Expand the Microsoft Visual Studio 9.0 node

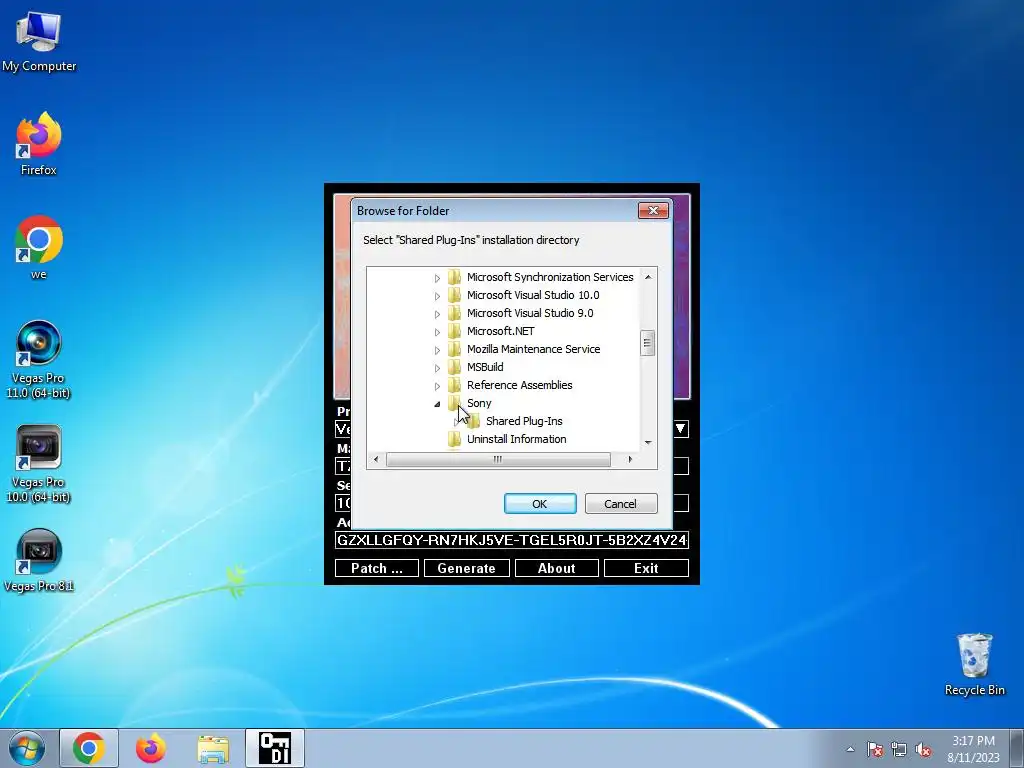[x=438, y=314]
